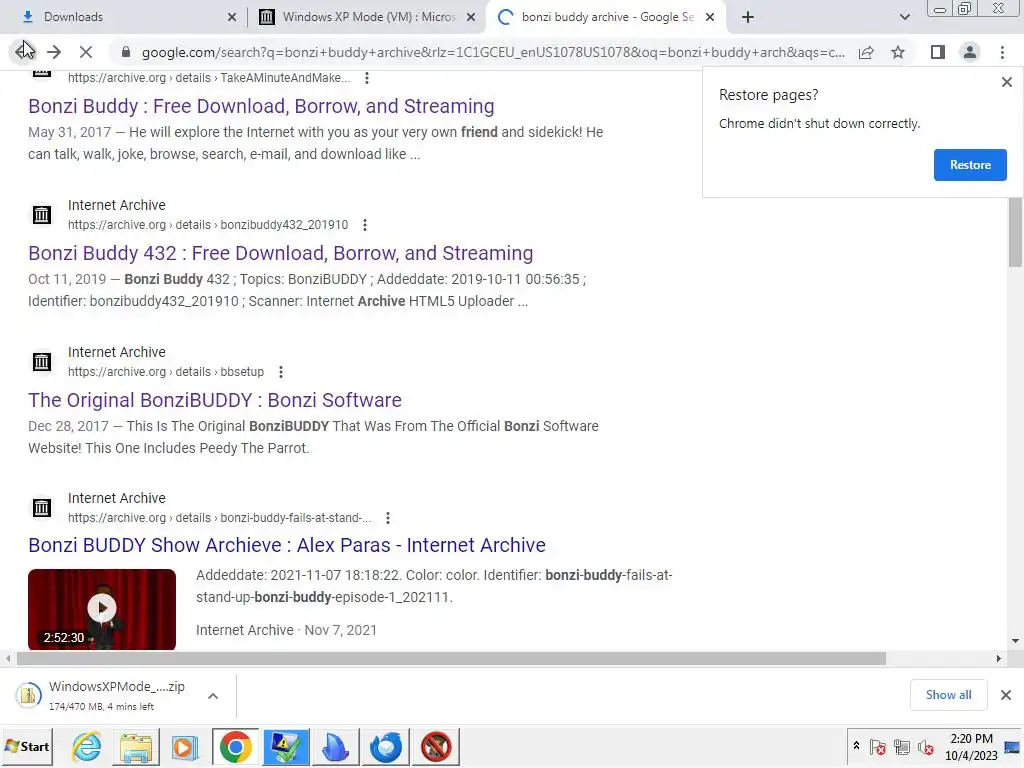This screenshot has height=768, width=1024.
Task: Open the monitor with warning checkmark taskbar icon
Action: point(286,746)
